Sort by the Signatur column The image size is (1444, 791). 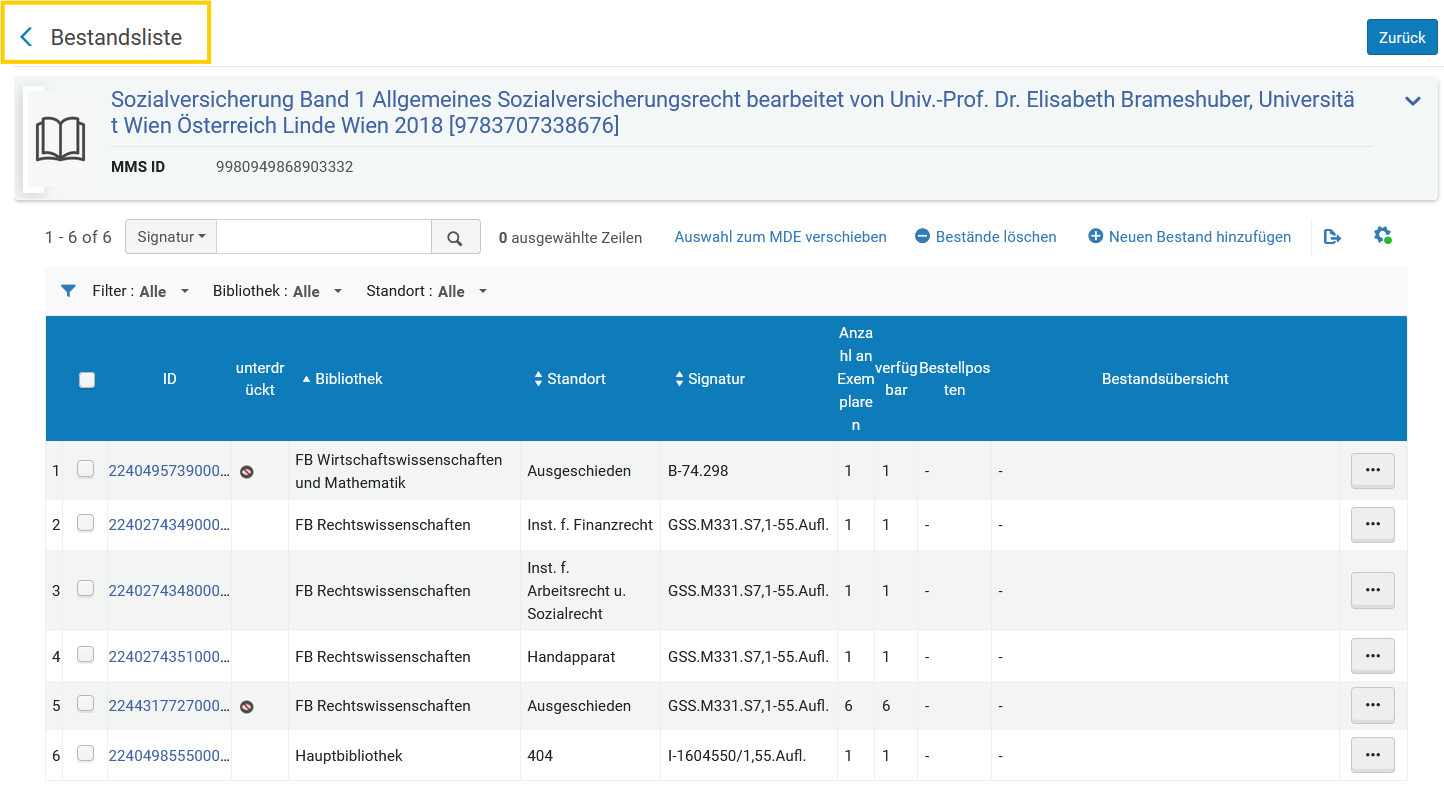[x=710, y=379]
